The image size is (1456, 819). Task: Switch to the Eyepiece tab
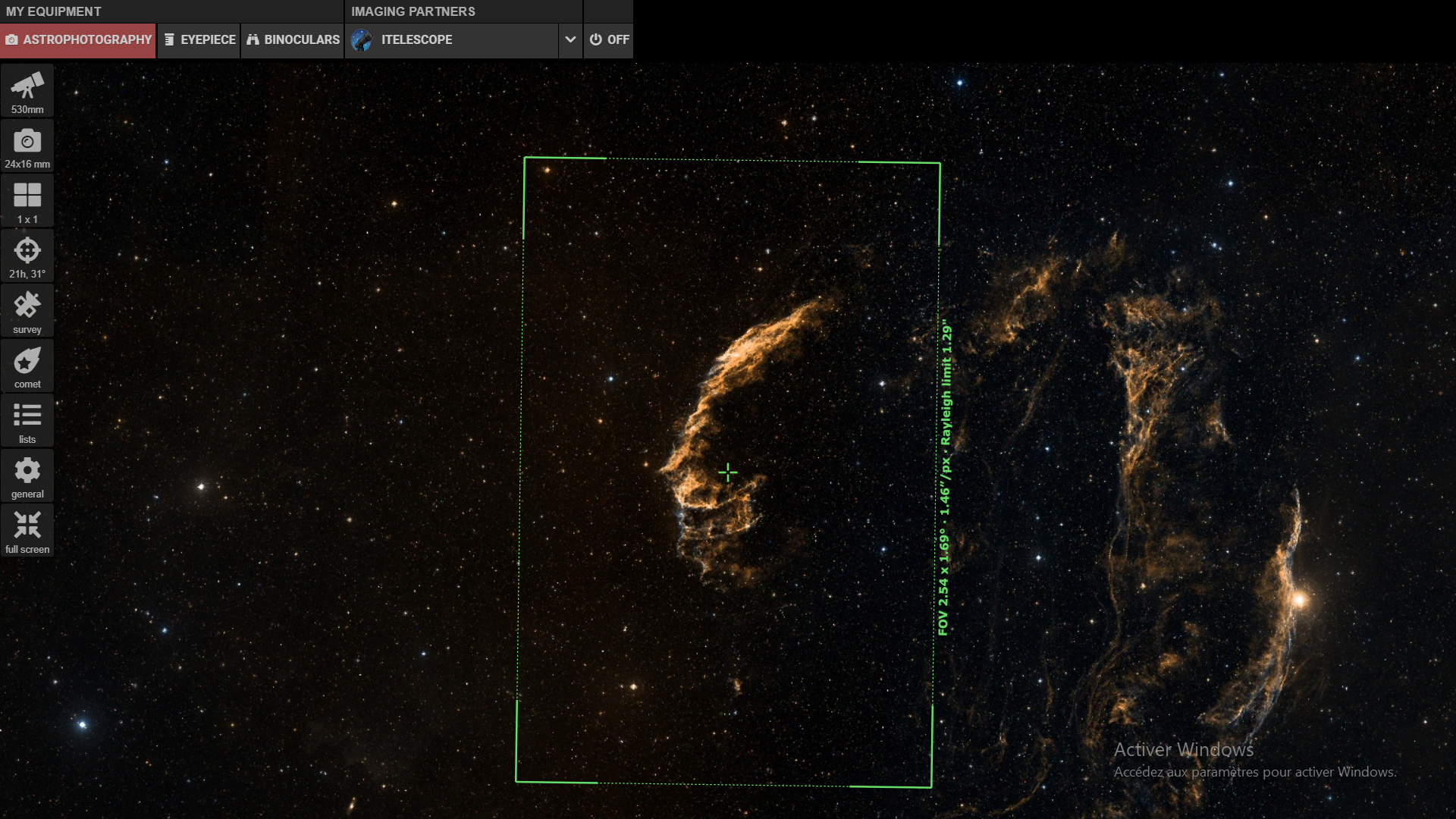tap(199, 39)
